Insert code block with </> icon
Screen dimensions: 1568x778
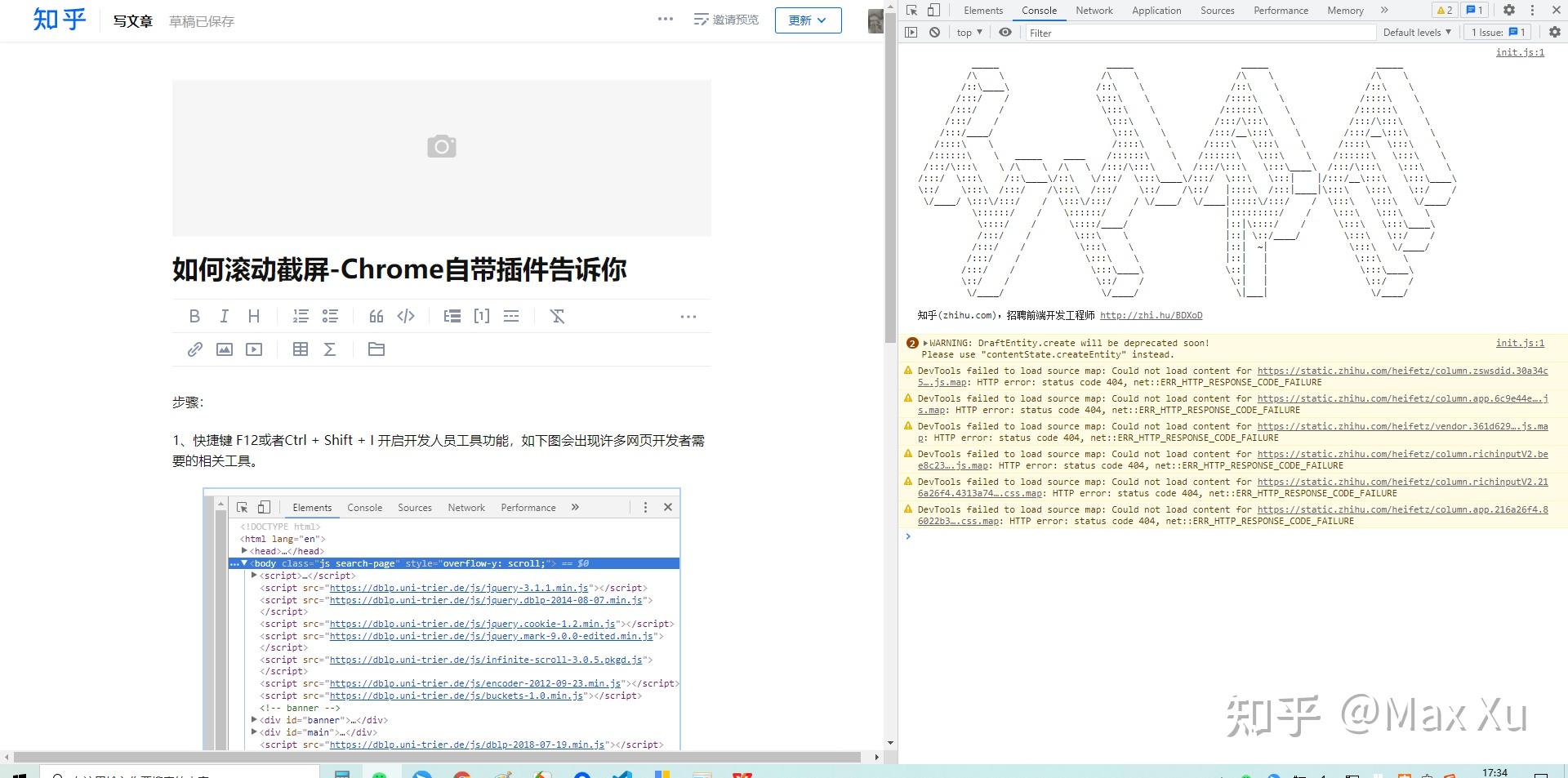[x=406, y=316]
